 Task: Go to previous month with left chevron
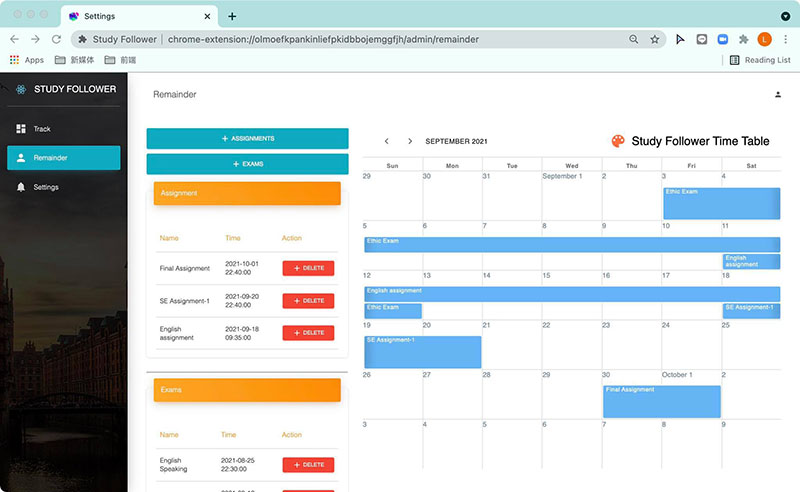tap(387, 141)
